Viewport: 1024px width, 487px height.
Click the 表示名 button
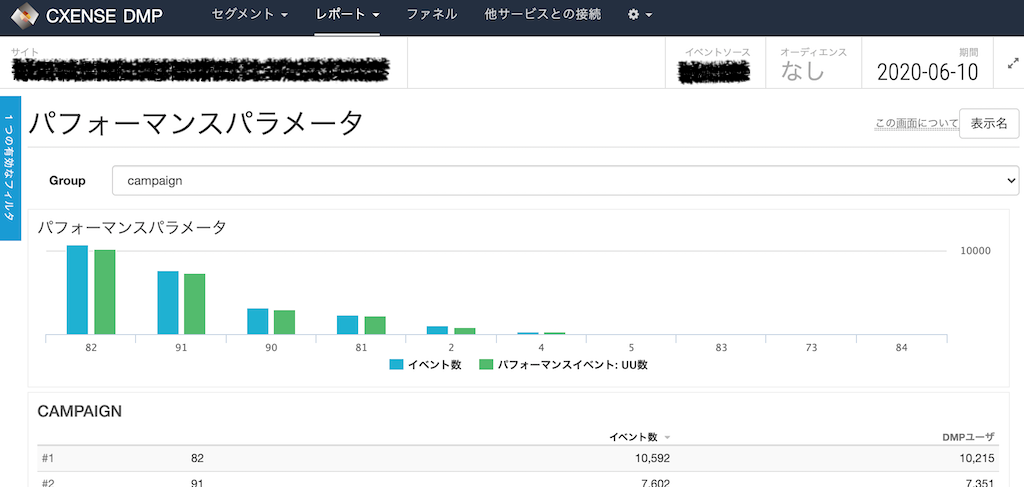pos(989,123)
